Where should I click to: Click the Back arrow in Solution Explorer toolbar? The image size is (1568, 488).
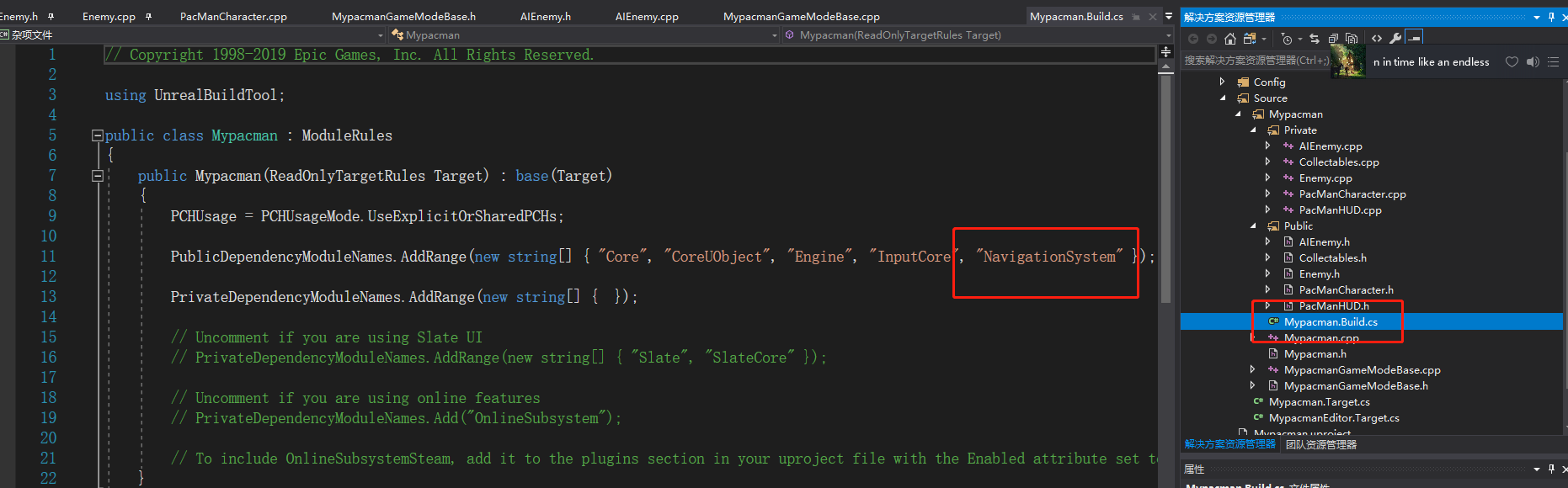1193,39
